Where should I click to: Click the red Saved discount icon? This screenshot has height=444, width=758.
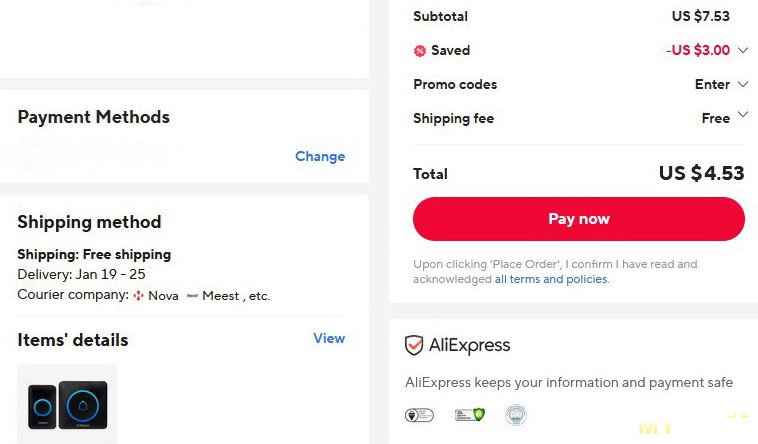tap(420, 51)
